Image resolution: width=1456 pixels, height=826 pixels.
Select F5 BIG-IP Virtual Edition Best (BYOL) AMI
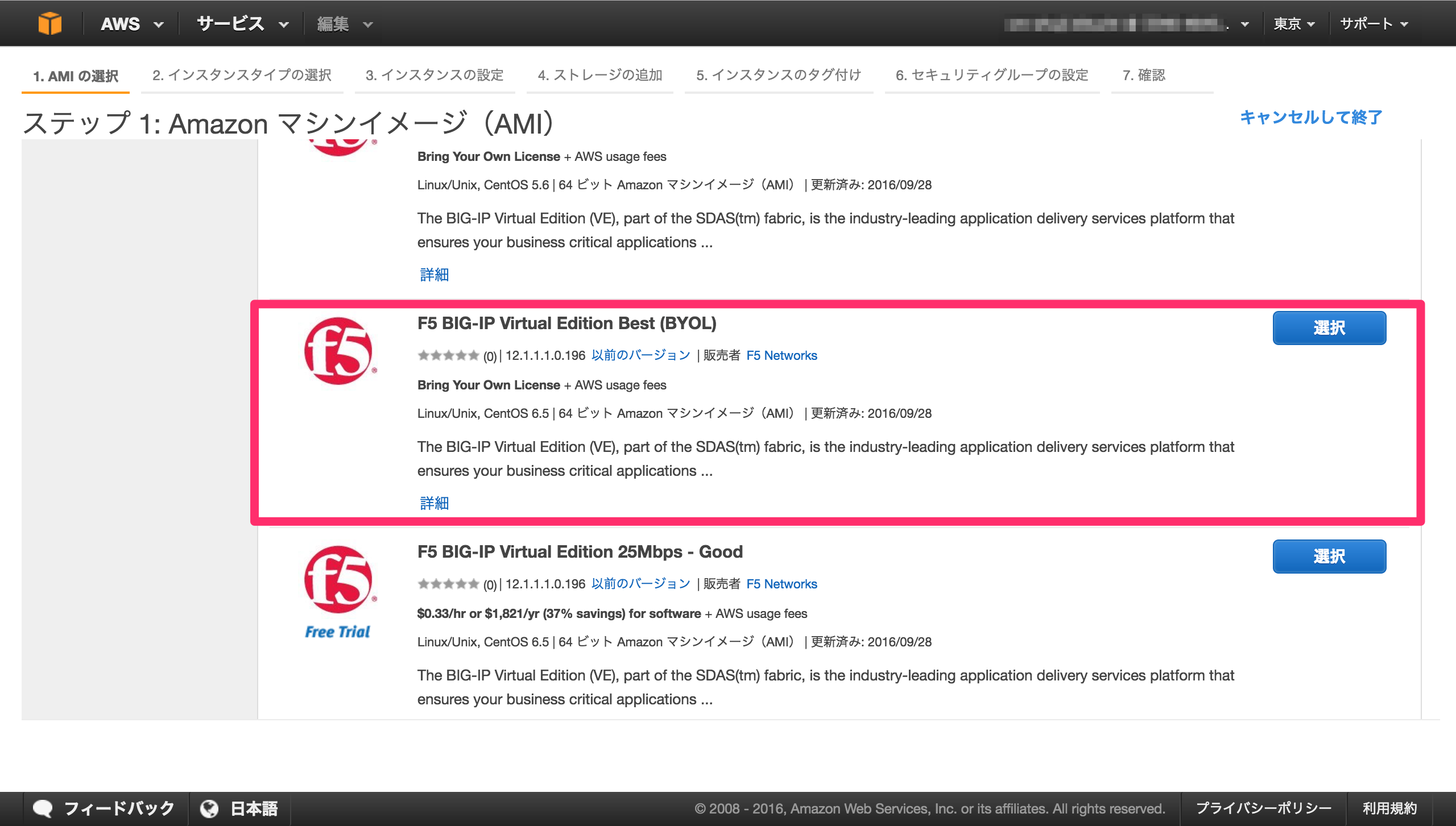pos(1329,328)
